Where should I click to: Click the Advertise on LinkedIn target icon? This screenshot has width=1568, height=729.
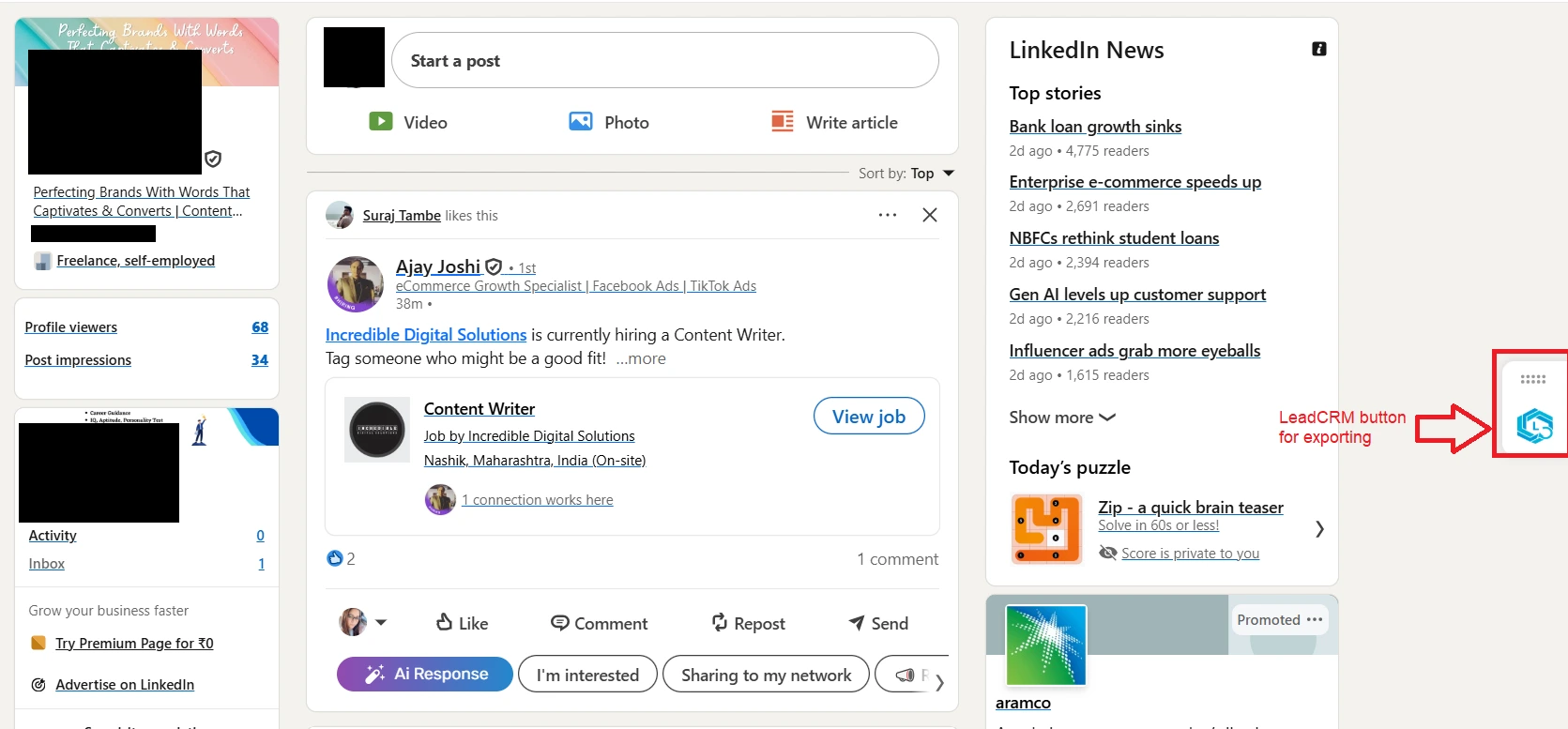[38, 684]
